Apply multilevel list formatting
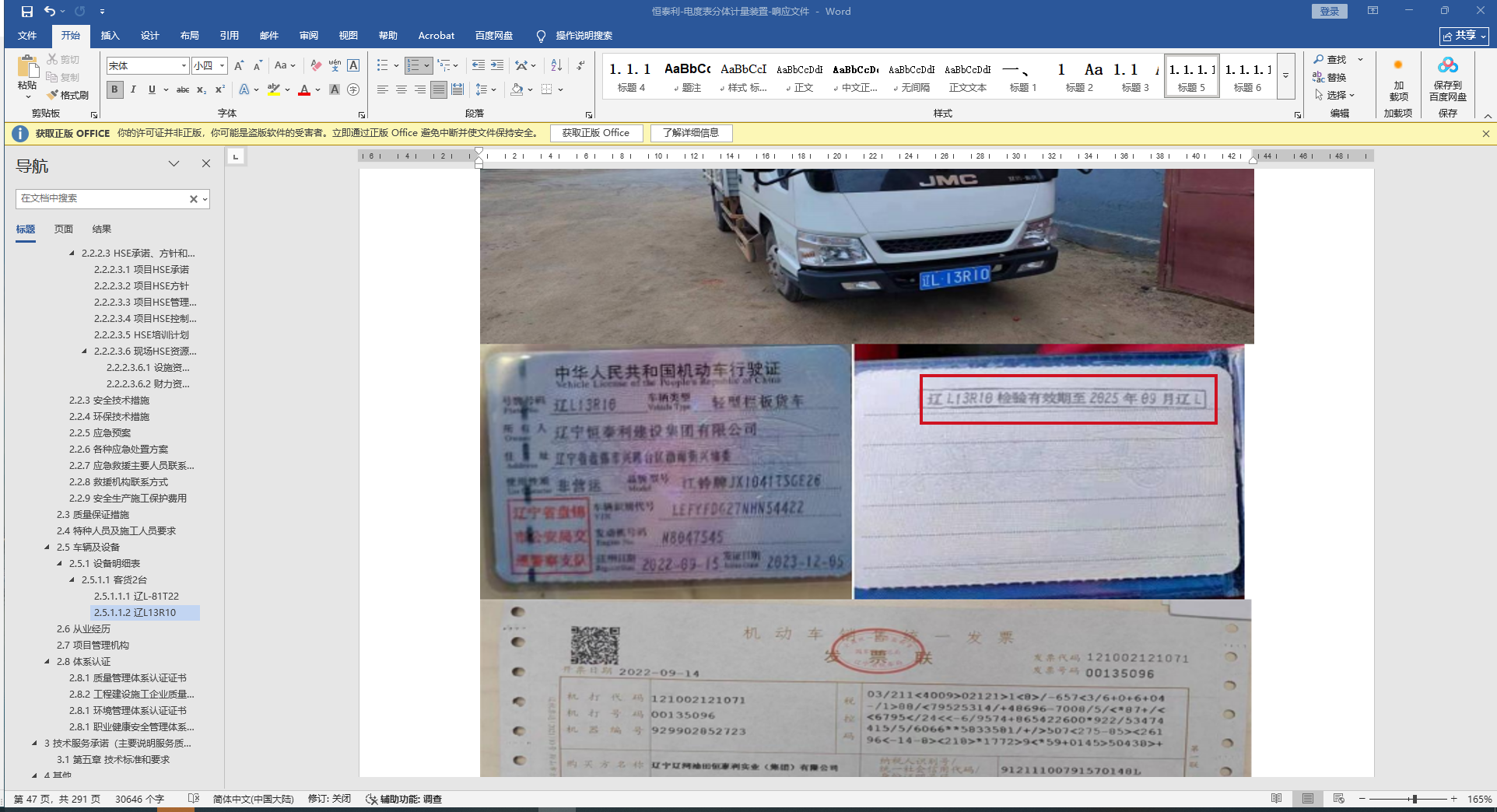The height and width of the screenshot is (812, 1497). pos(443,65)
